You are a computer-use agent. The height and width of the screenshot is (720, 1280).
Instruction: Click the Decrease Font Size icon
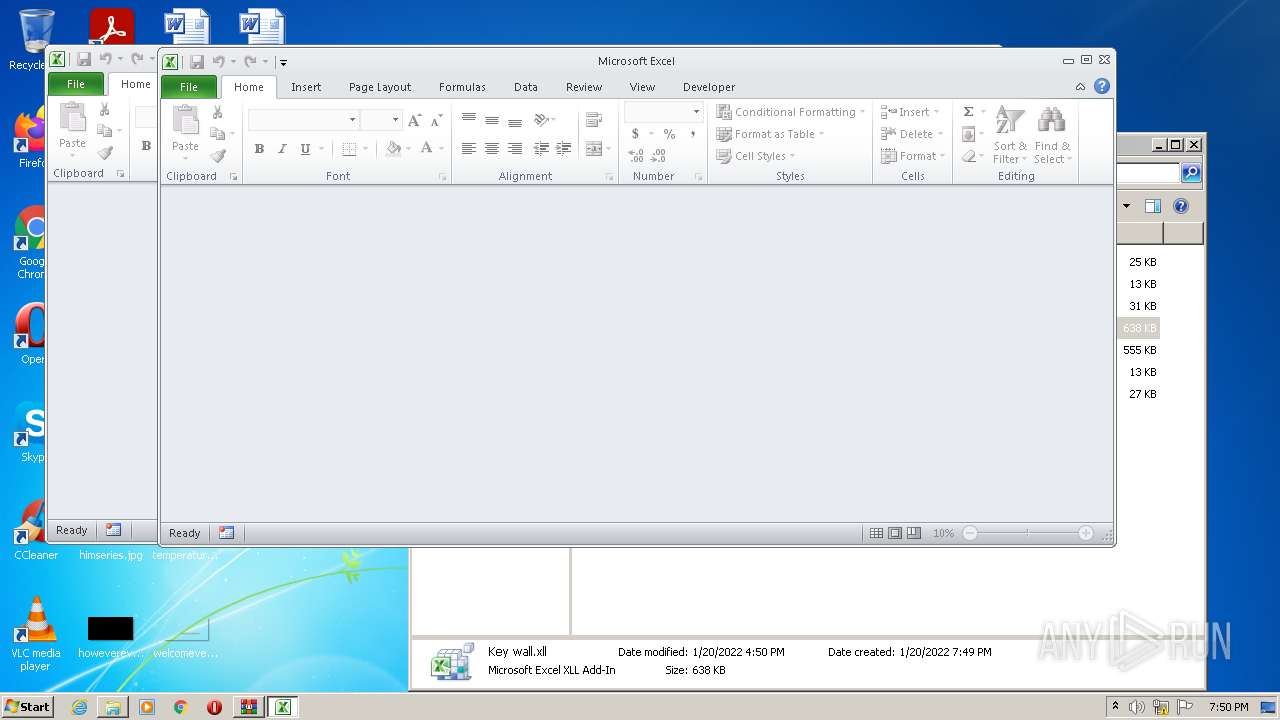[x=436, y=120]
